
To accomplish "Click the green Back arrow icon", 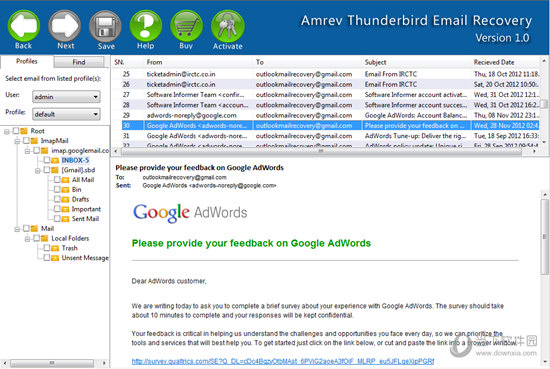I will pyautogui.click(x=24, y=26).
